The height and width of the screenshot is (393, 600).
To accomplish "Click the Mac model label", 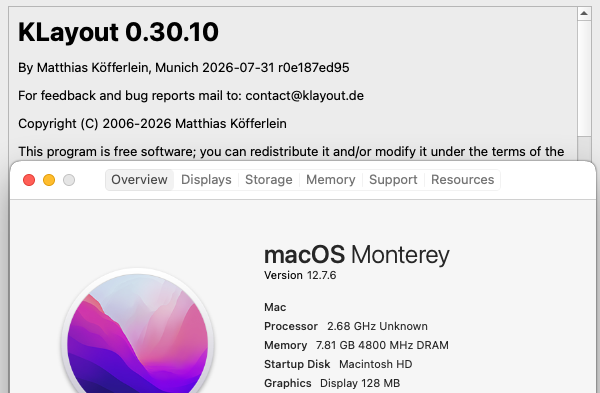I will (x=275, y=307).
